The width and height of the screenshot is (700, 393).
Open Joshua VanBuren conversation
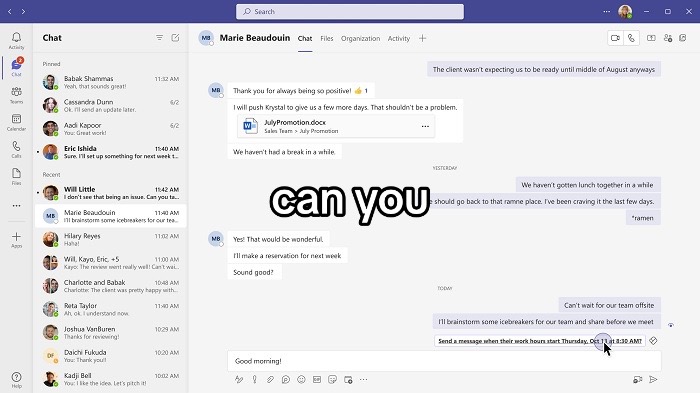[111, 332]
